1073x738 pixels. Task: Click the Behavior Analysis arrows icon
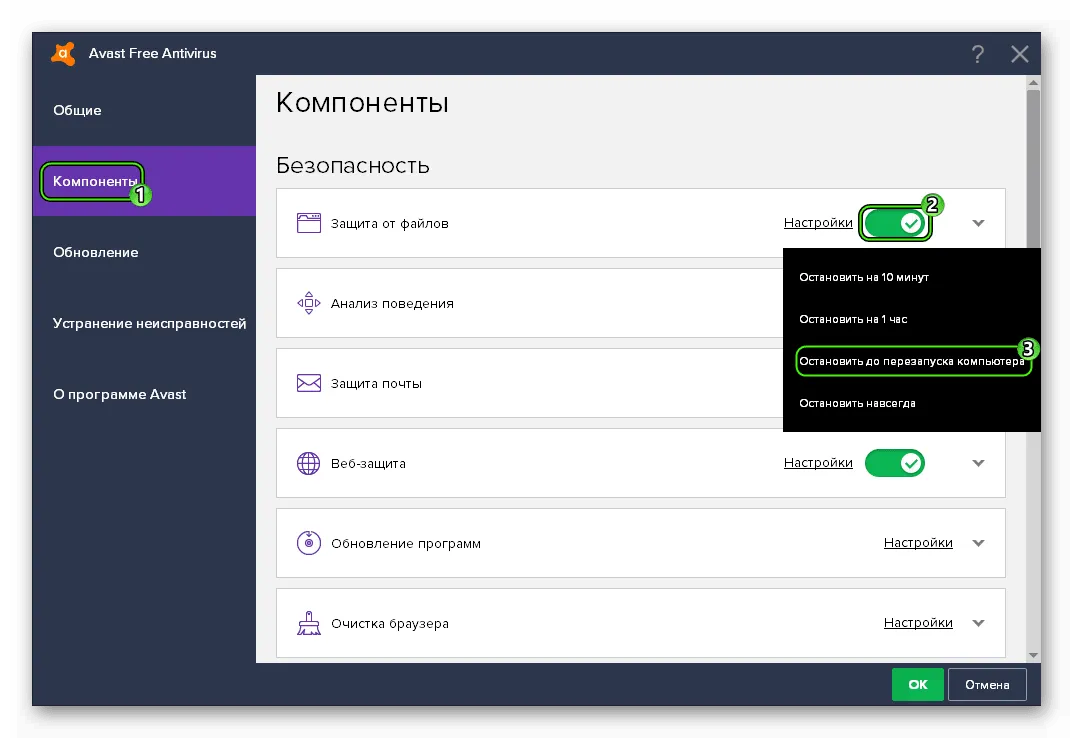tap(308, 303)
